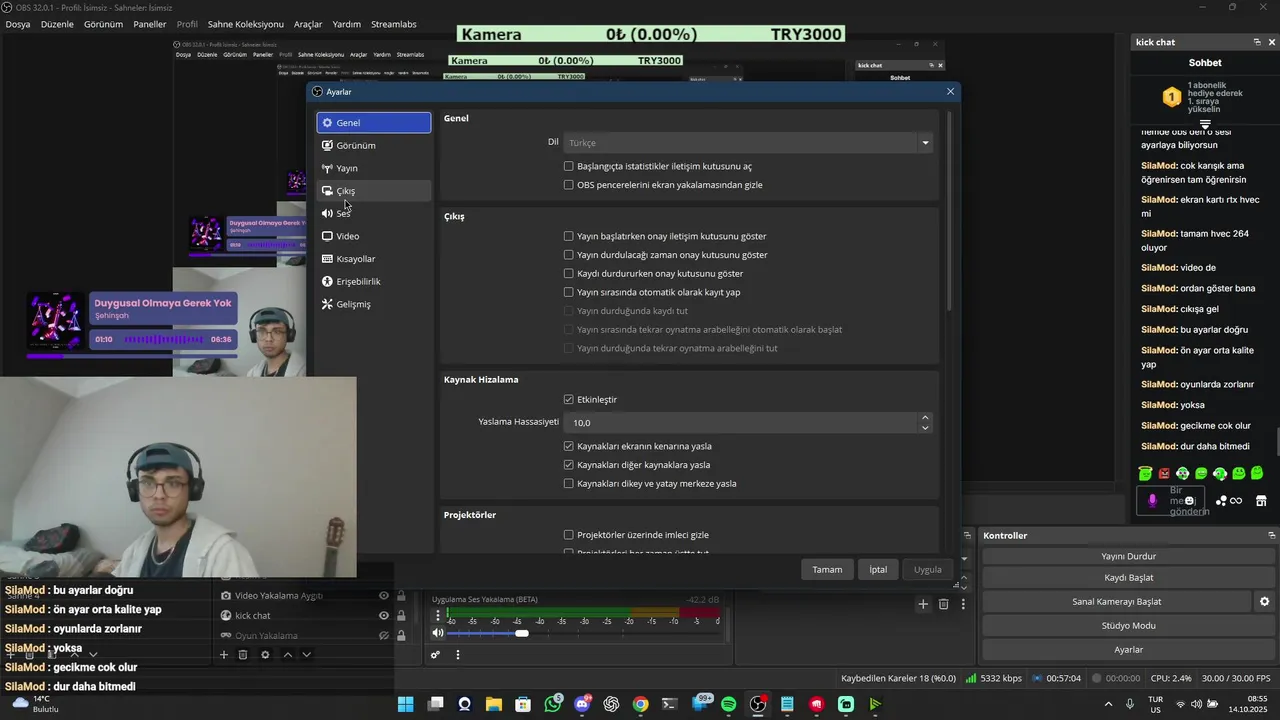This screenshot has height=720, width=1280.
Task: Cancel settings with İptal button
Action: click(878, 569)
